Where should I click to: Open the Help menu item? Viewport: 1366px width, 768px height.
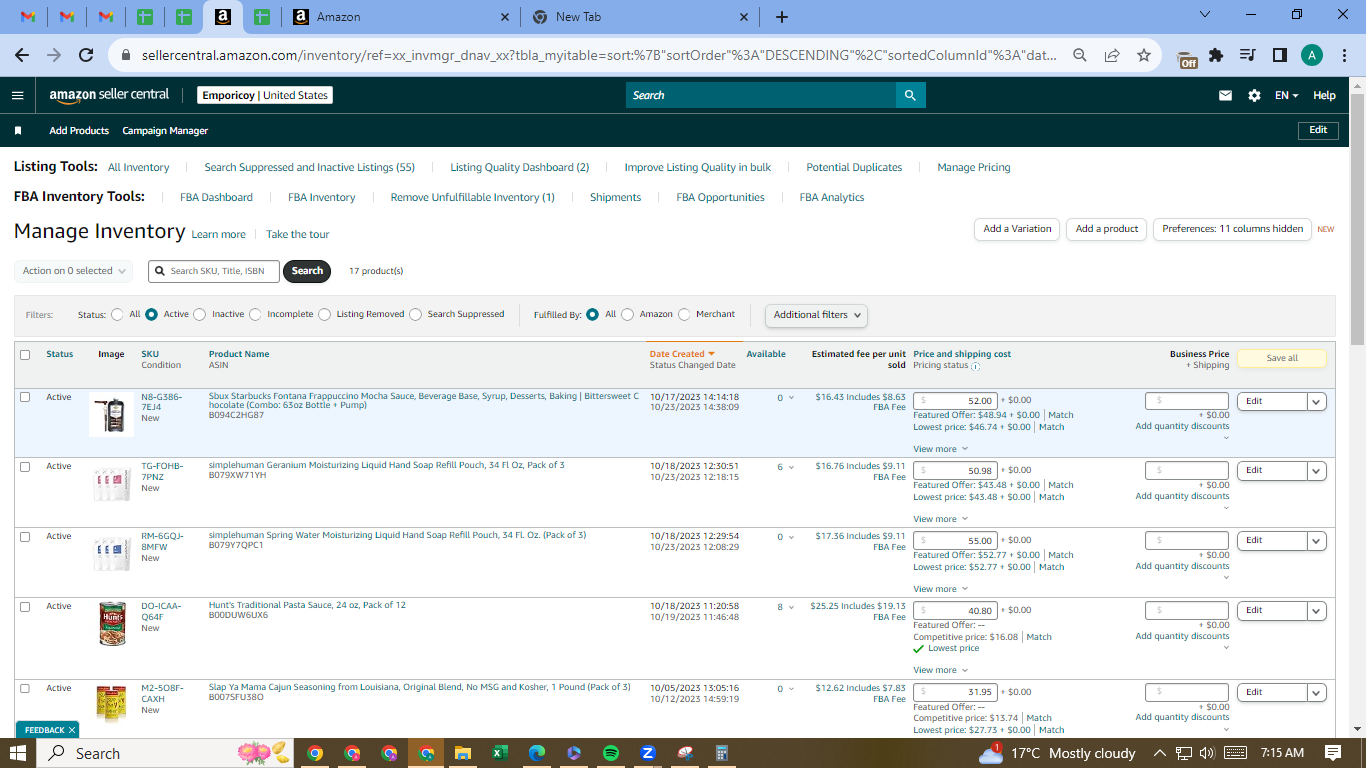coord(1324,95)
